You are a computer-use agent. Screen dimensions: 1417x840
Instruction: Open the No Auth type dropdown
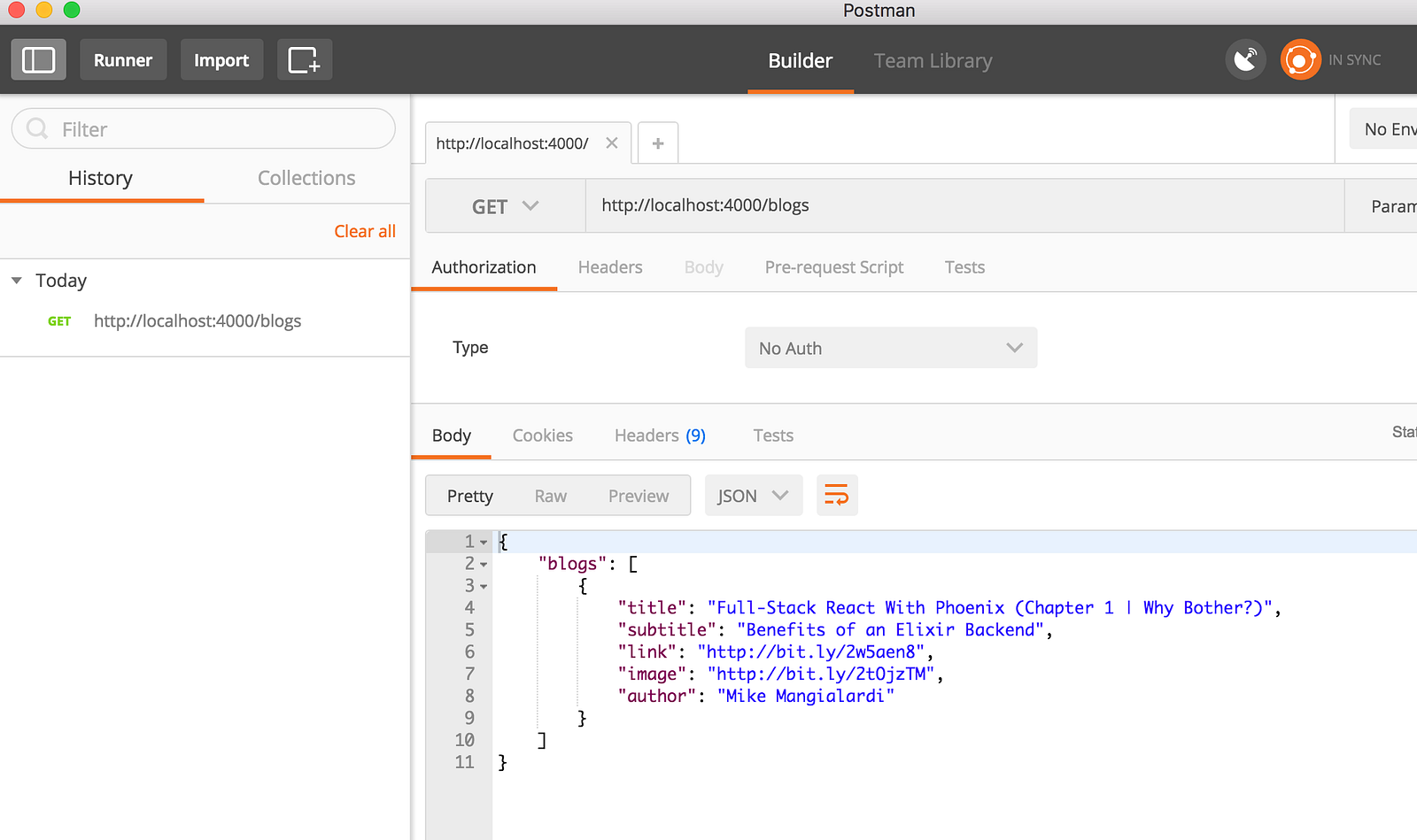pyautogui.click(x=891, y=348)
